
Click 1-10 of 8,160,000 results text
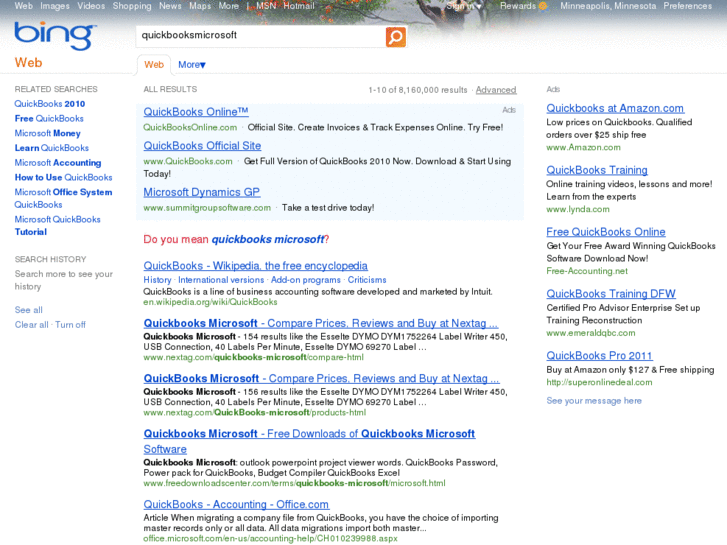(418, 90)
